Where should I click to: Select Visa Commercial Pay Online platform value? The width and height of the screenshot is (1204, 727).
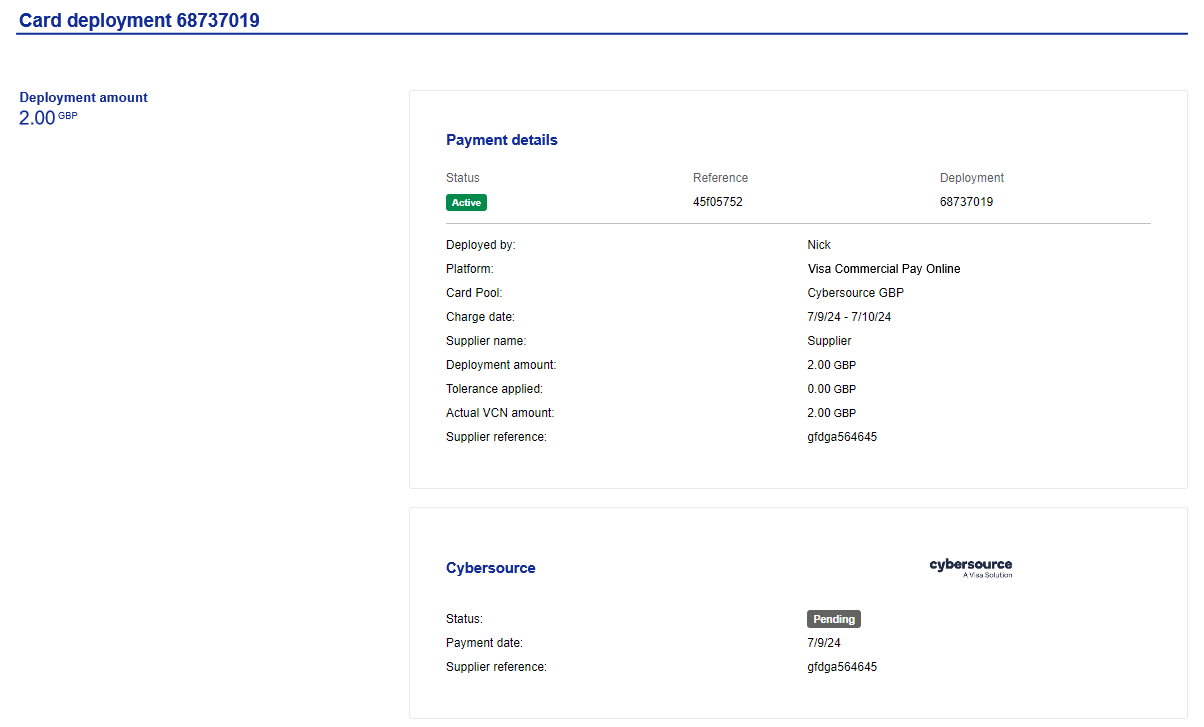tap(884, 269)
